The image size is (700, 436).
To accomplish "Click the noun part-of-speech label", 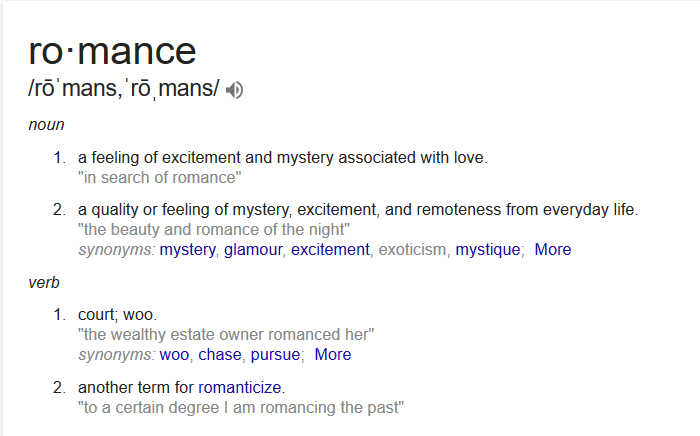I will point(46,125).
